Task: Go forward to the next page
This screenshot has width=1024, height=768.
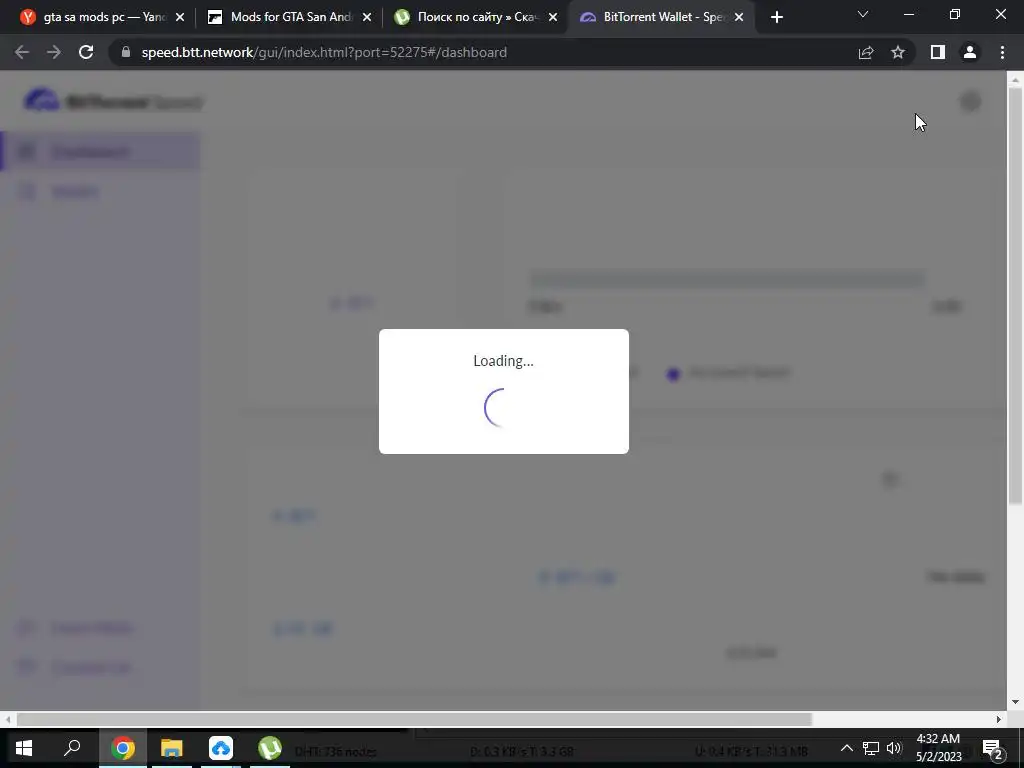Action: tap(54, 52)
